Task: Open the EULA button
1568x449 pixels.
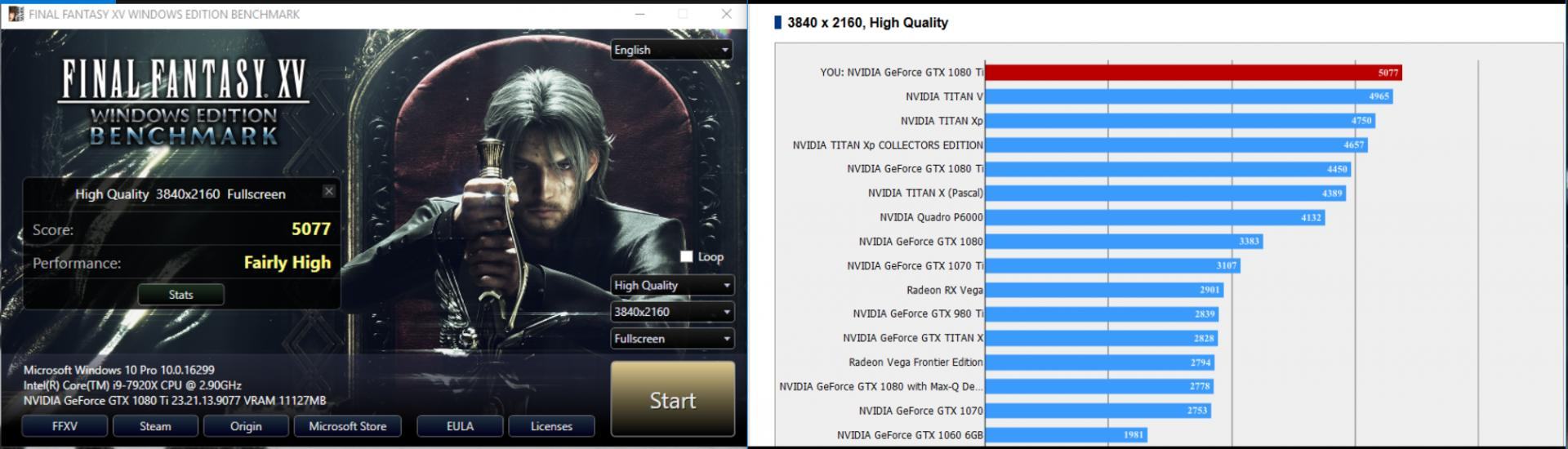Action: click(x=460, y=426)
